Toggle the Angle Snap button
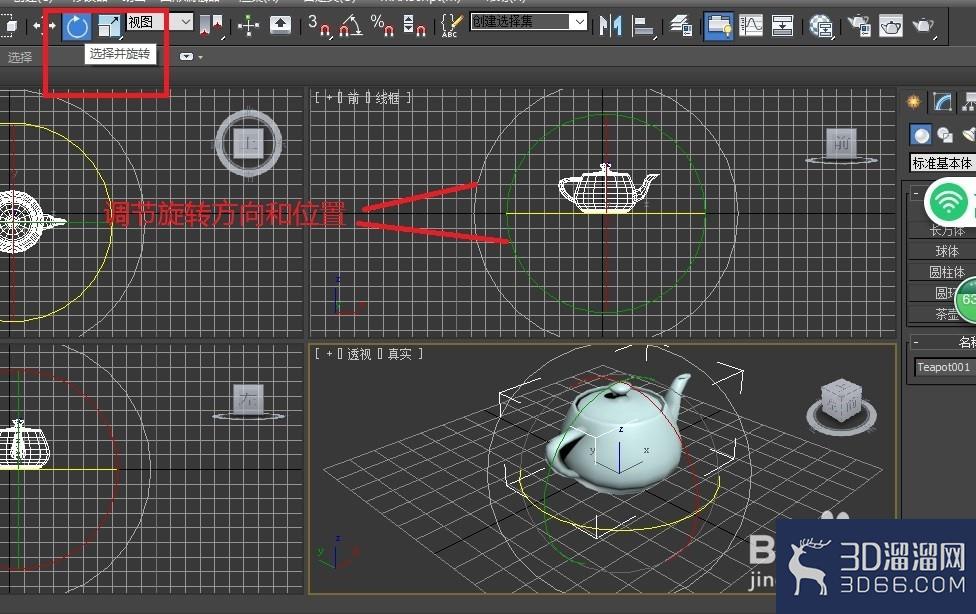Viewport: 976px width, 614px height. [350, 26]
